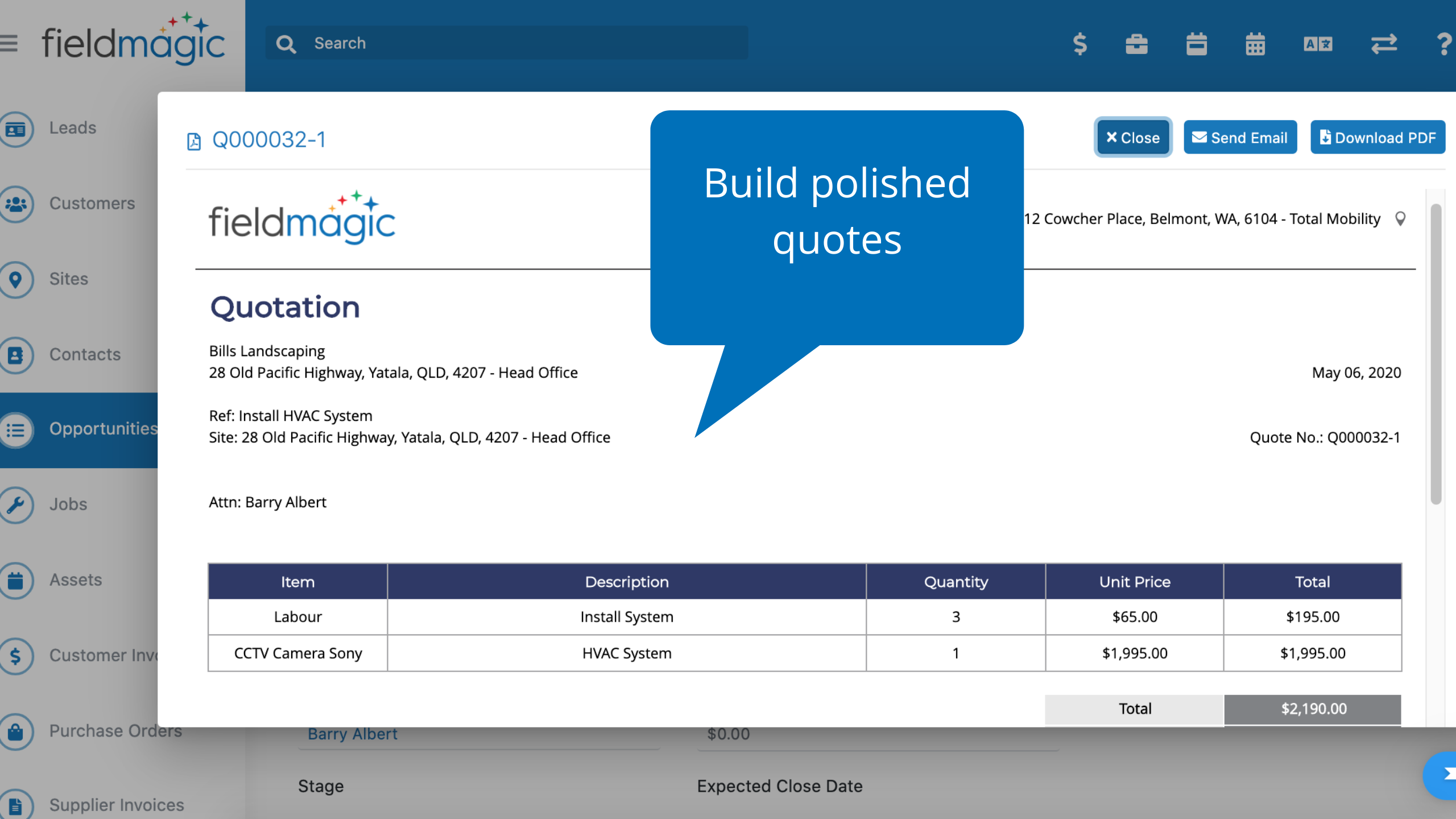Click the Labour item cell
This screenshot has width=1456, height=819.
(297, 617)
